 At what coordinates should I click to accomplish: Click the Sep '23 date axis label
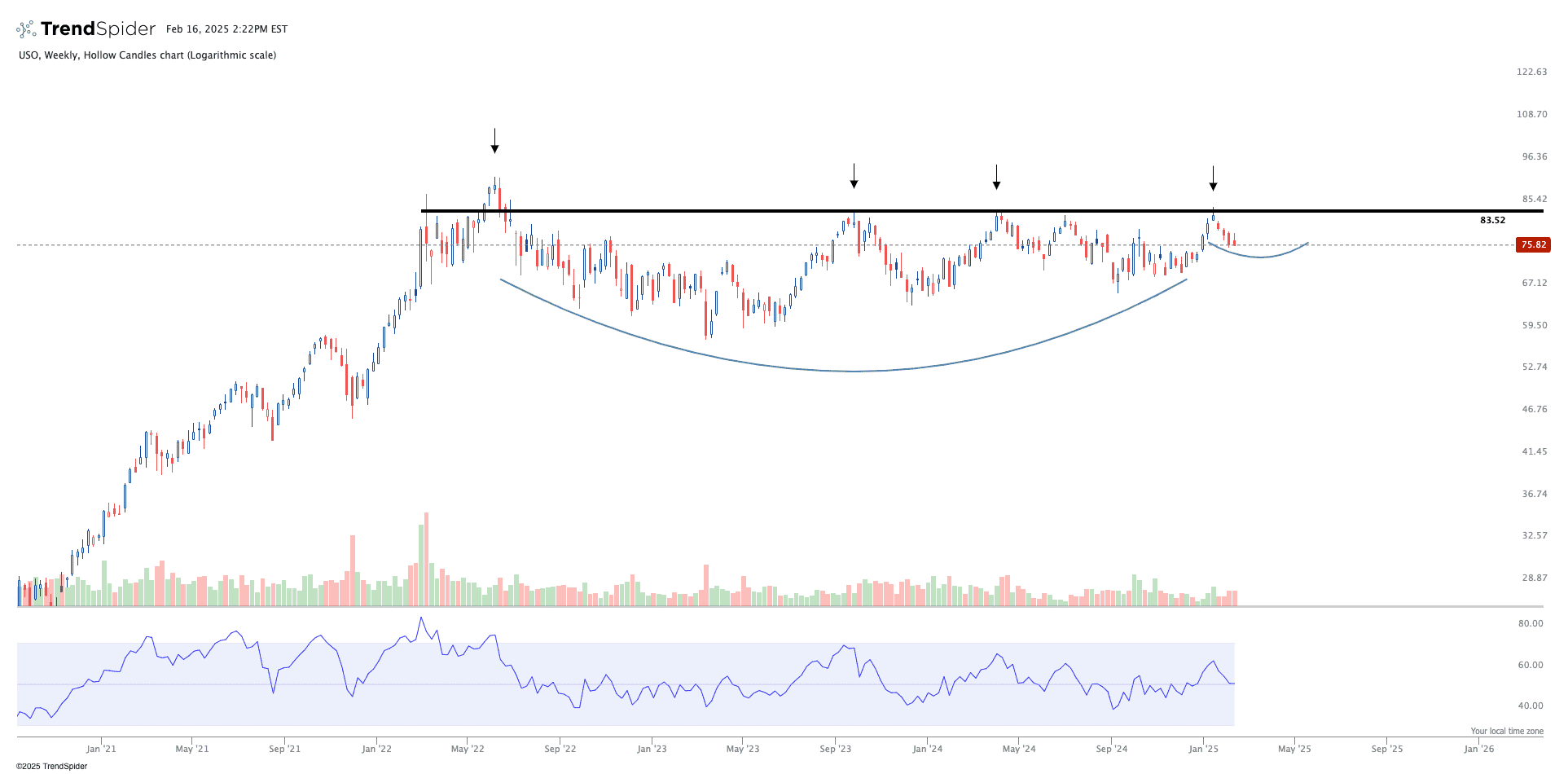tap(835, 749)
